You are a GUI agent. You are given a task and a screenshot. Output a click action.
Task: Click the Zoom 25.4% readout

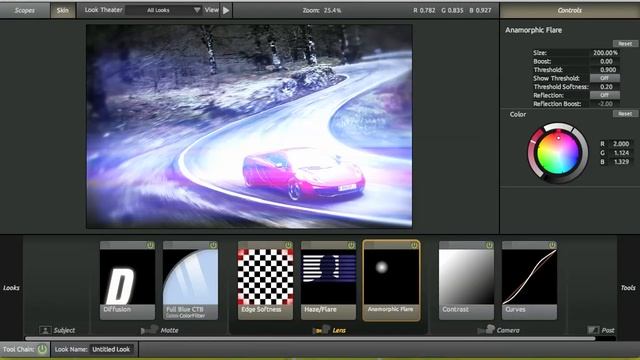[x=322, y=10]
